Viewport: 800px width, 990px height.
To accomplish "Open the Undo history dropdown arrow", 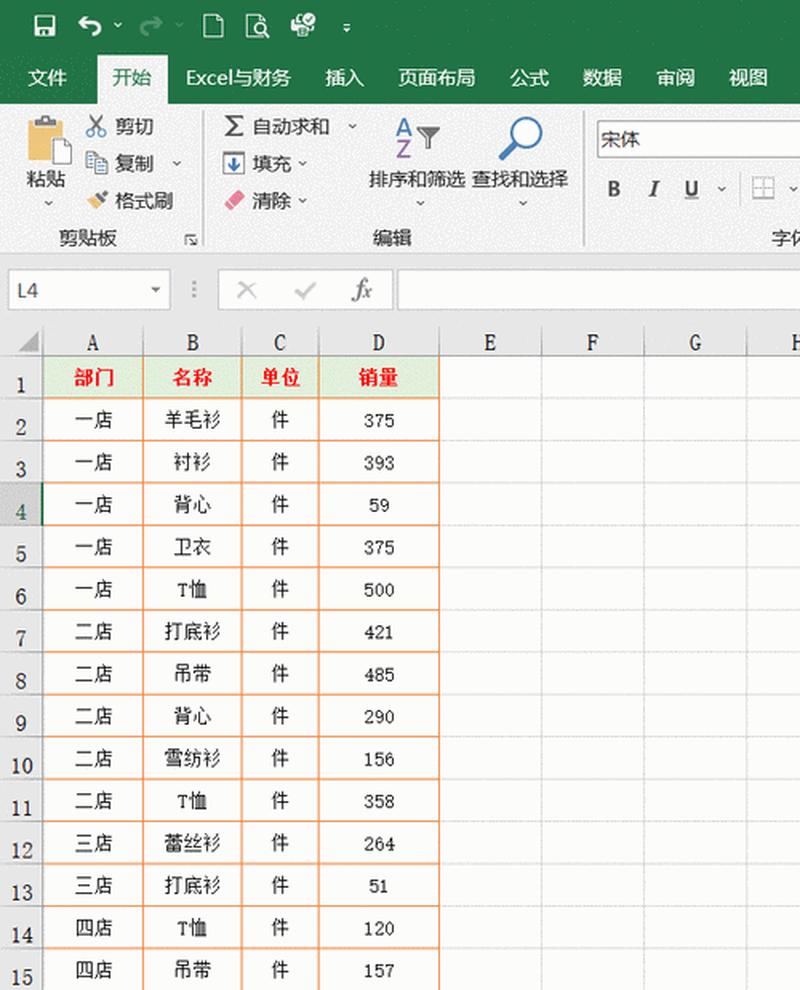I will click(x=118, y=26).
